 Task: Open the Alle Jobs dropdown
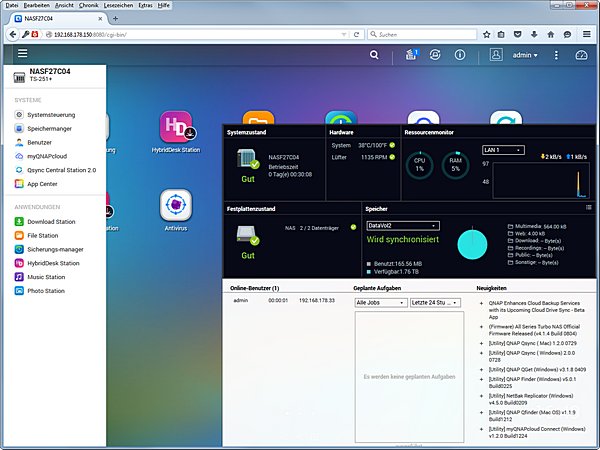[381, 303]
